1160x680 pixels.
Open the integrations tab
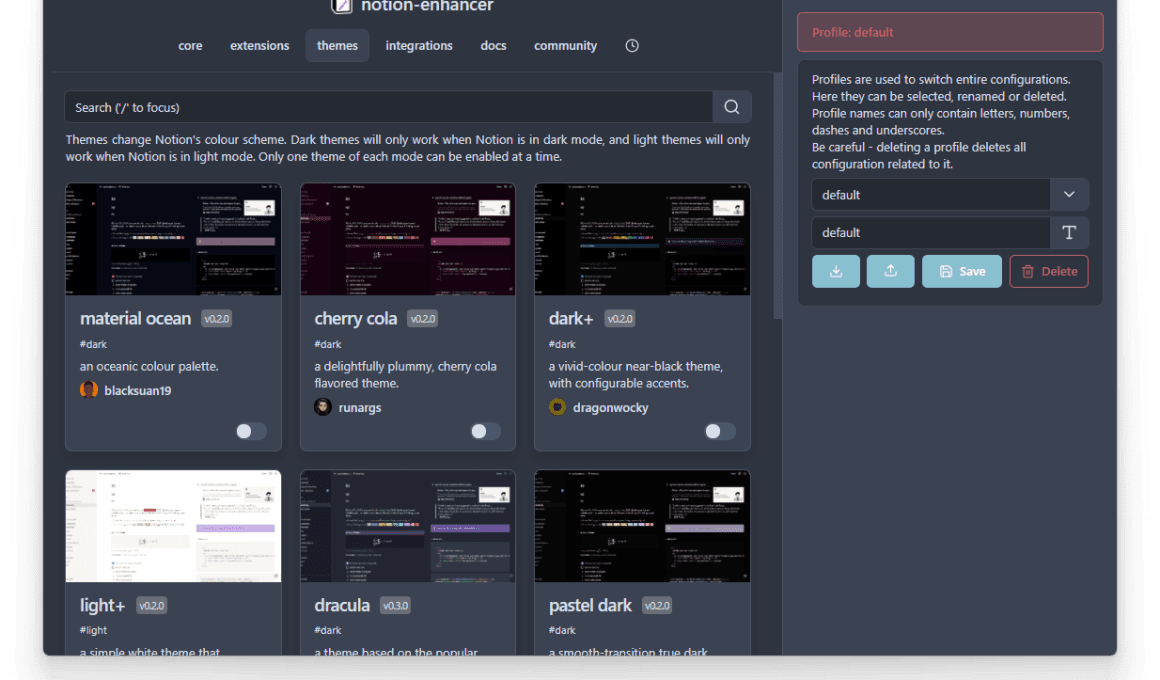419,46
